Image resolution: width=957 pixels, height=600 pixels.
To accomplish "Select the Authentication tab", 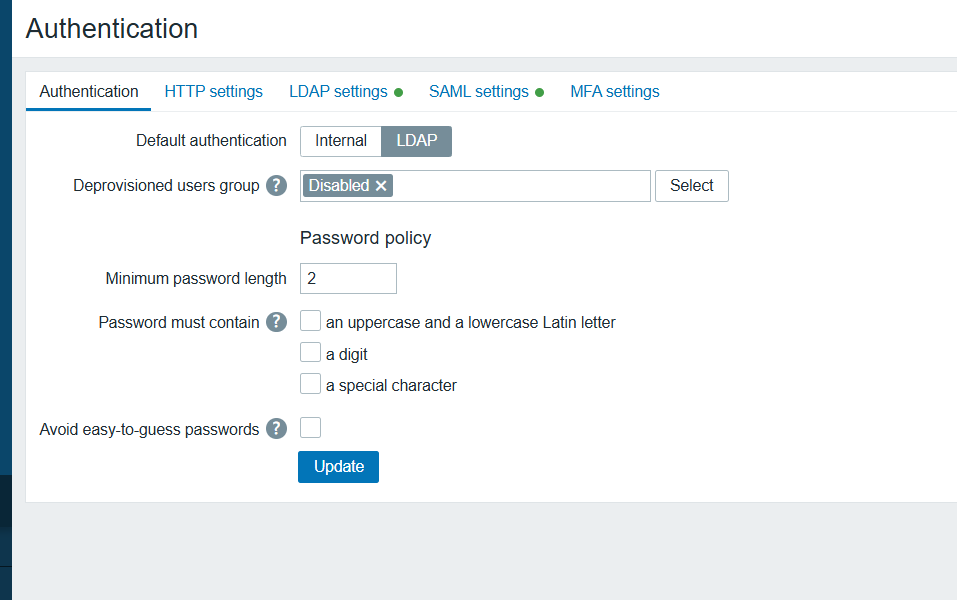I will coord(89,92).
